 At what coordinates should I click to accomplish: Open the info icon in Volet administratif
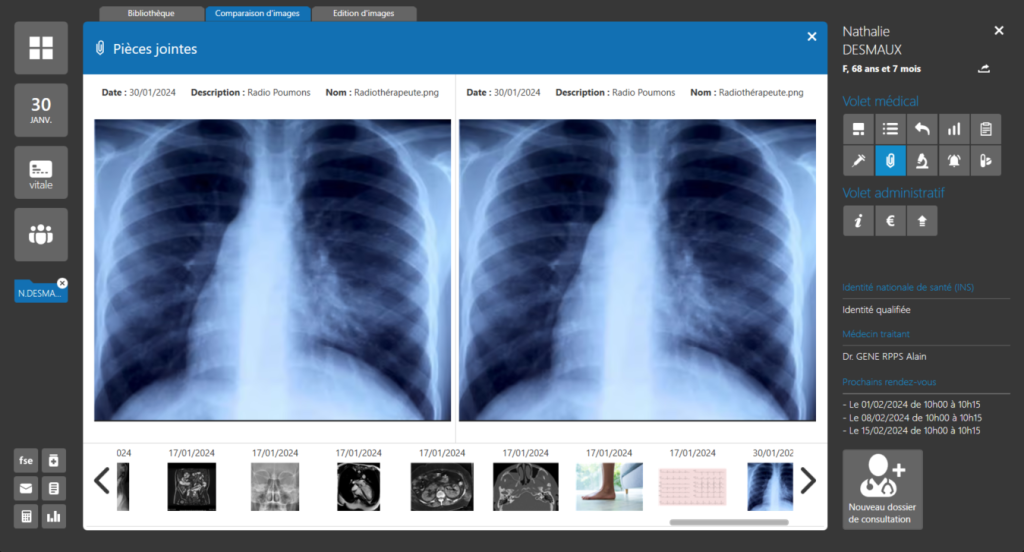click(x=858, y=222)
